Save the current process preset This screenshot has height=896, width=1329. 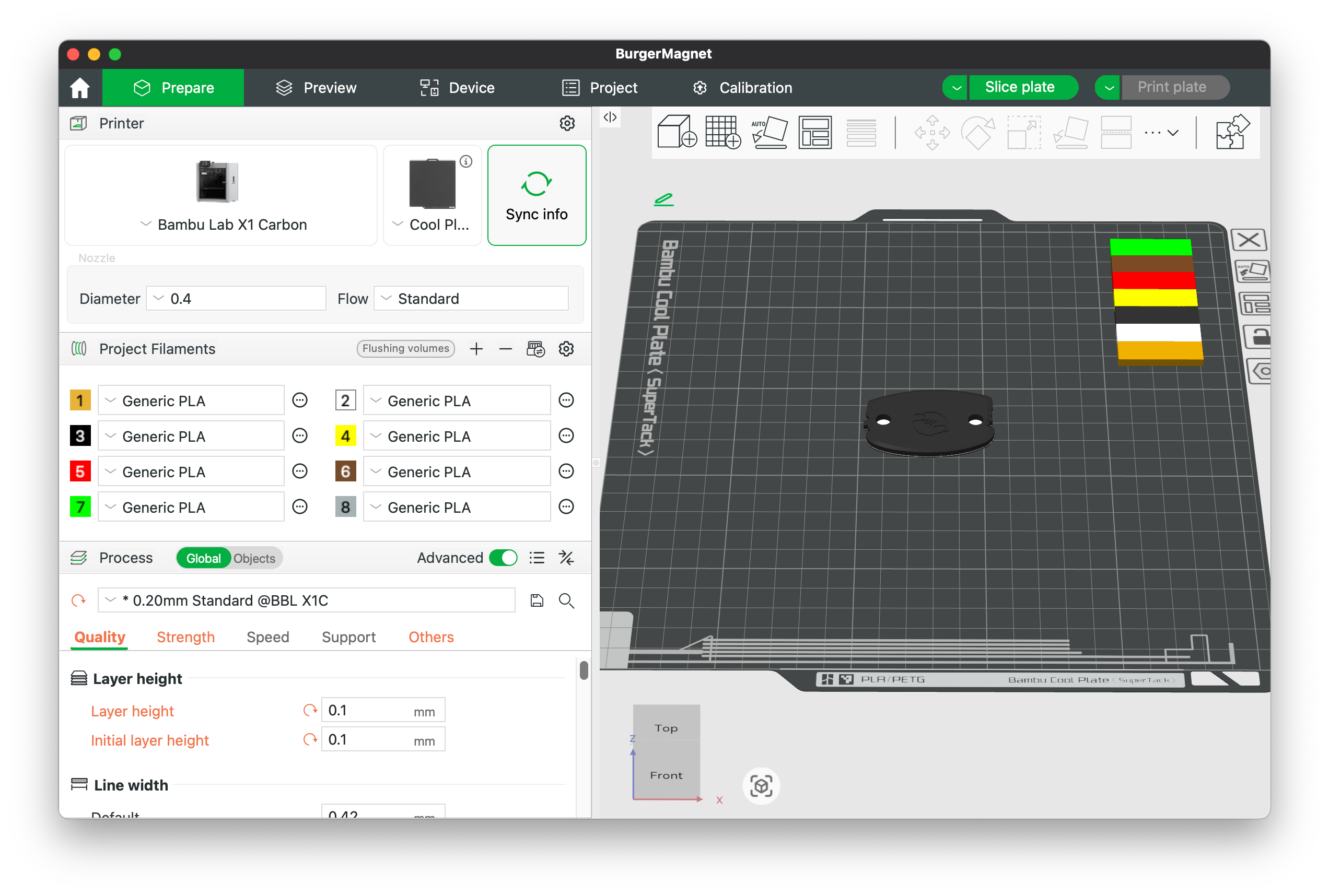pos(536,600)
